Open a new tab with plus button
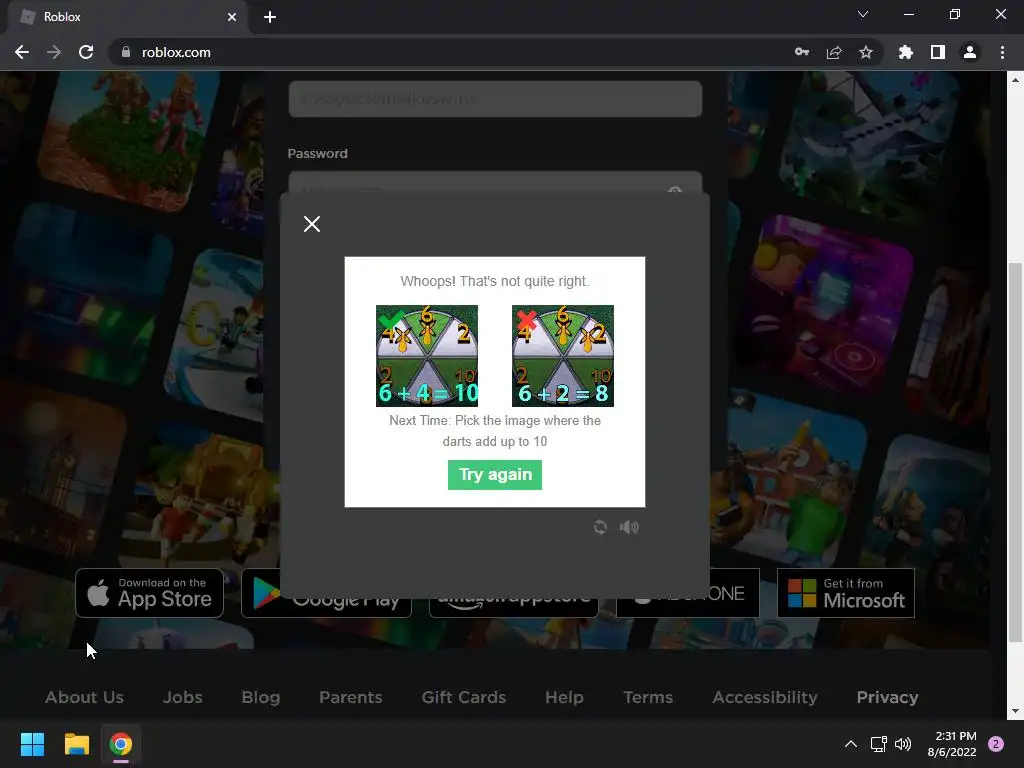This screenshot has width=1024, height=768. pyautogui.click(x=270, y=17)
